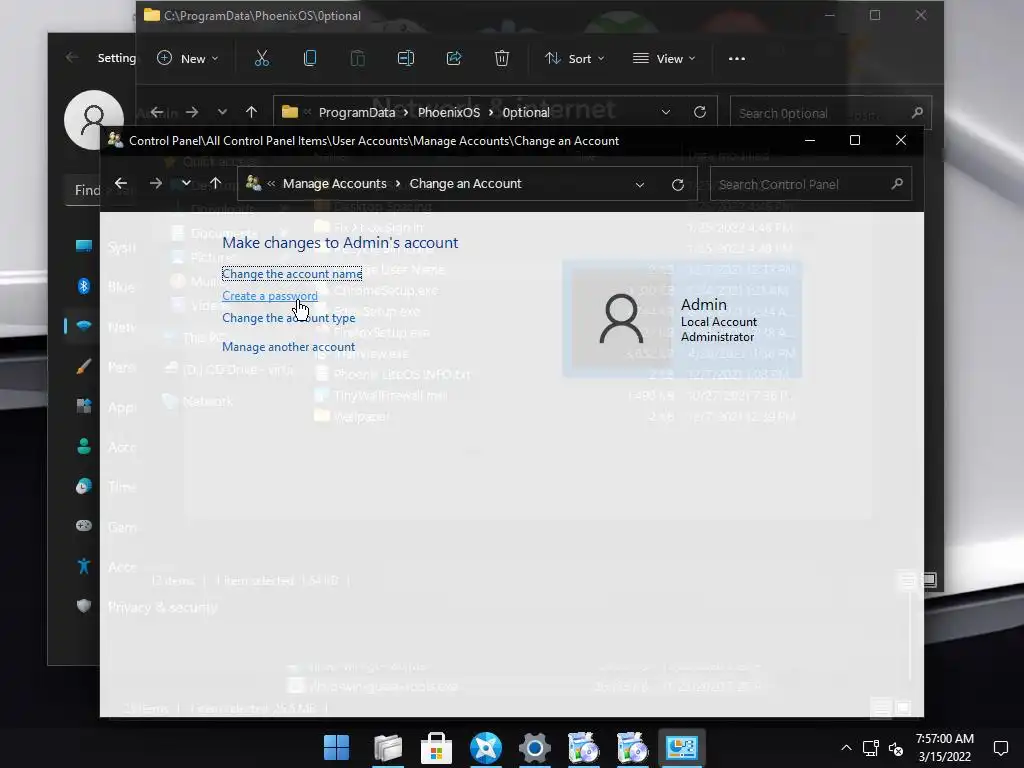Click ProgramData breadcrumb in File Explorer
The height and width of the screenshot is (768, 1024).
357,112
